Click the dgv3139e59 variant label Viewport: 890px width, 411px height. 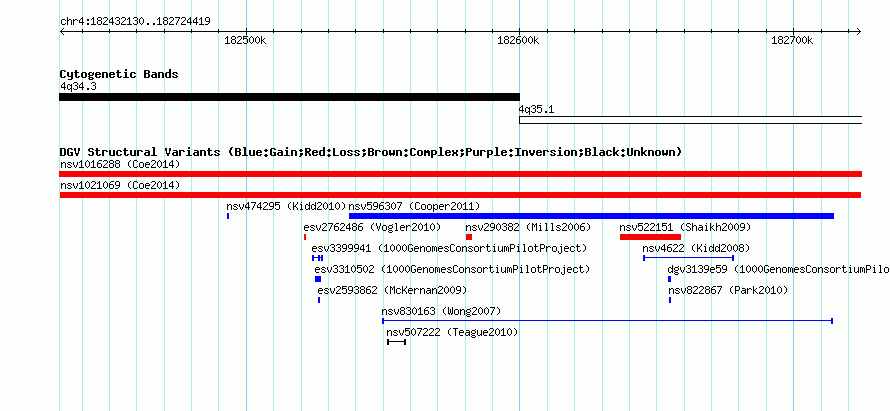click(779, 269)
